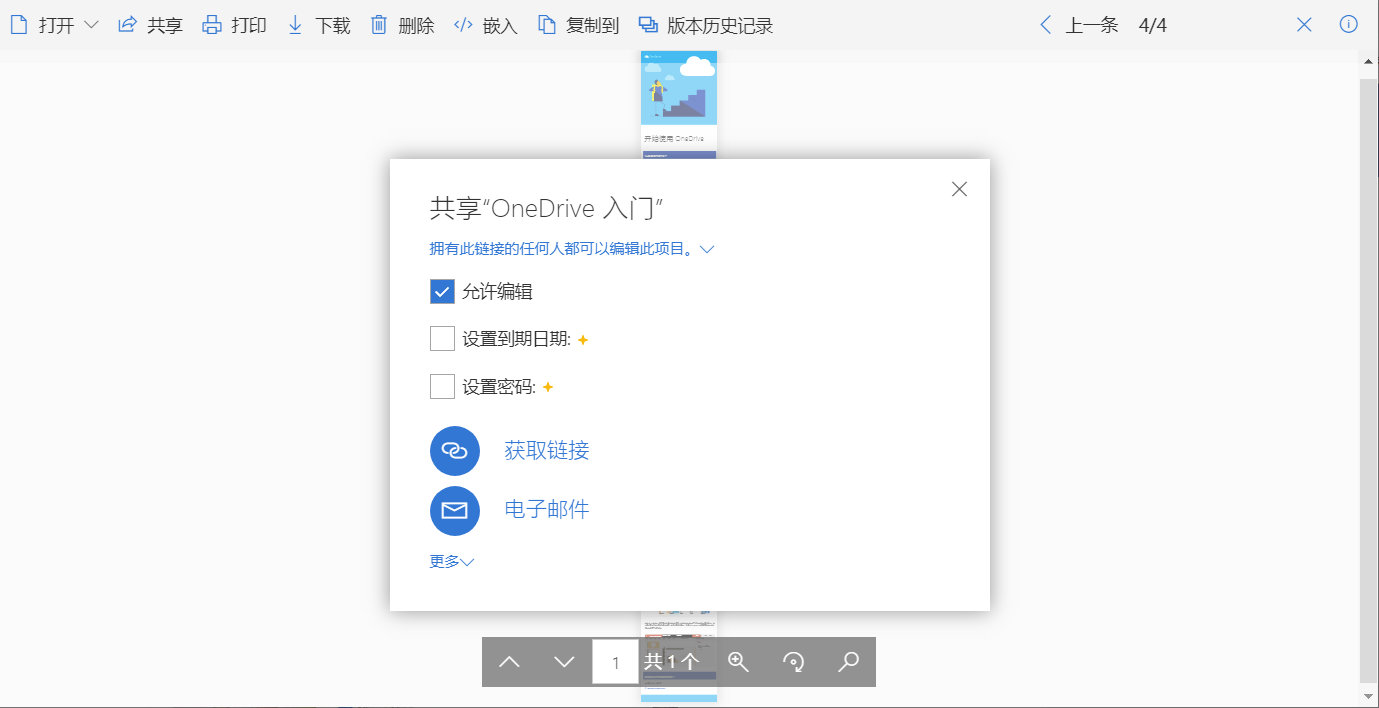Open the info panel icon
Image resolution: width=1379 pixels, height=708 pixels.
click(1348, 24)
